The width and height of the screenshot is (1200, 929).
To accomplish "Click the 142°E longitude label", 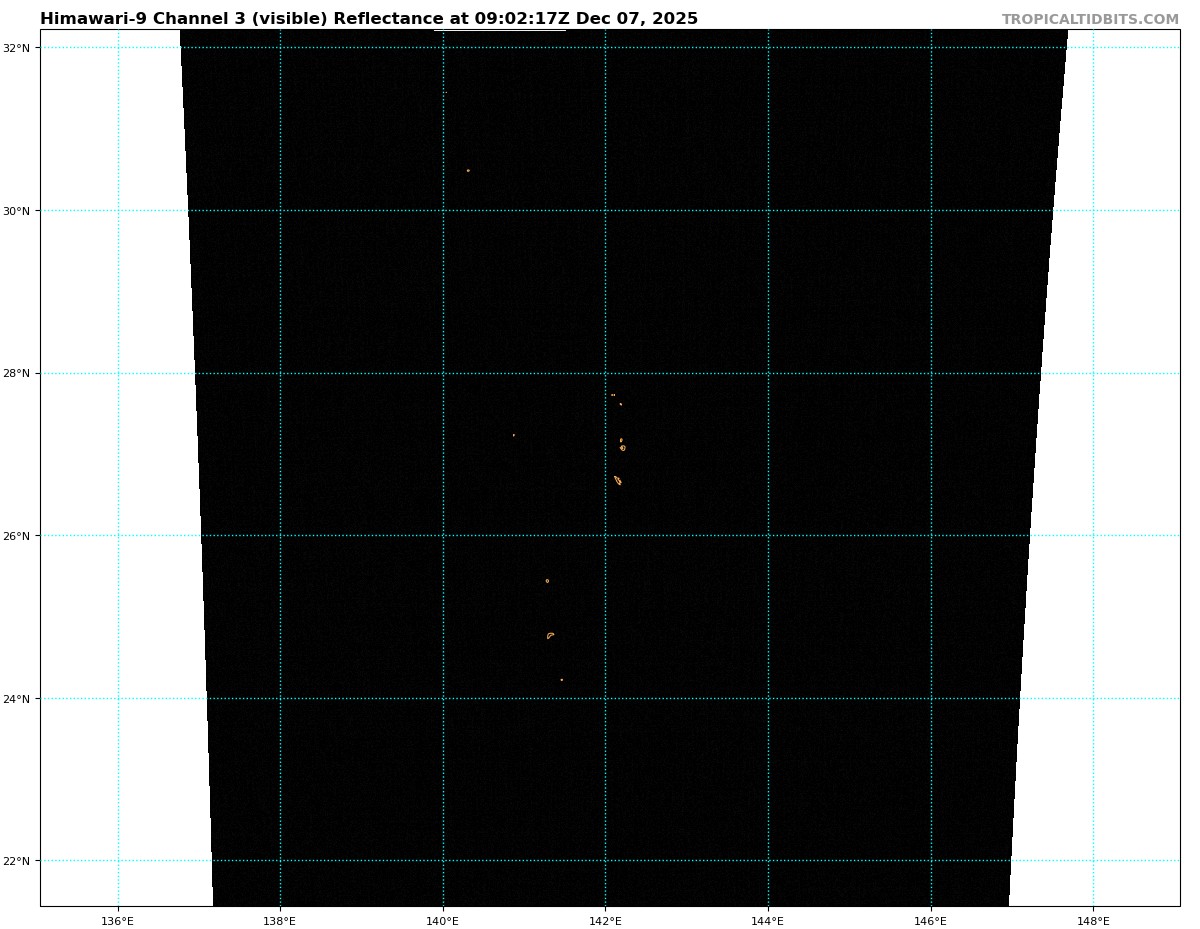I will [605, 921].
